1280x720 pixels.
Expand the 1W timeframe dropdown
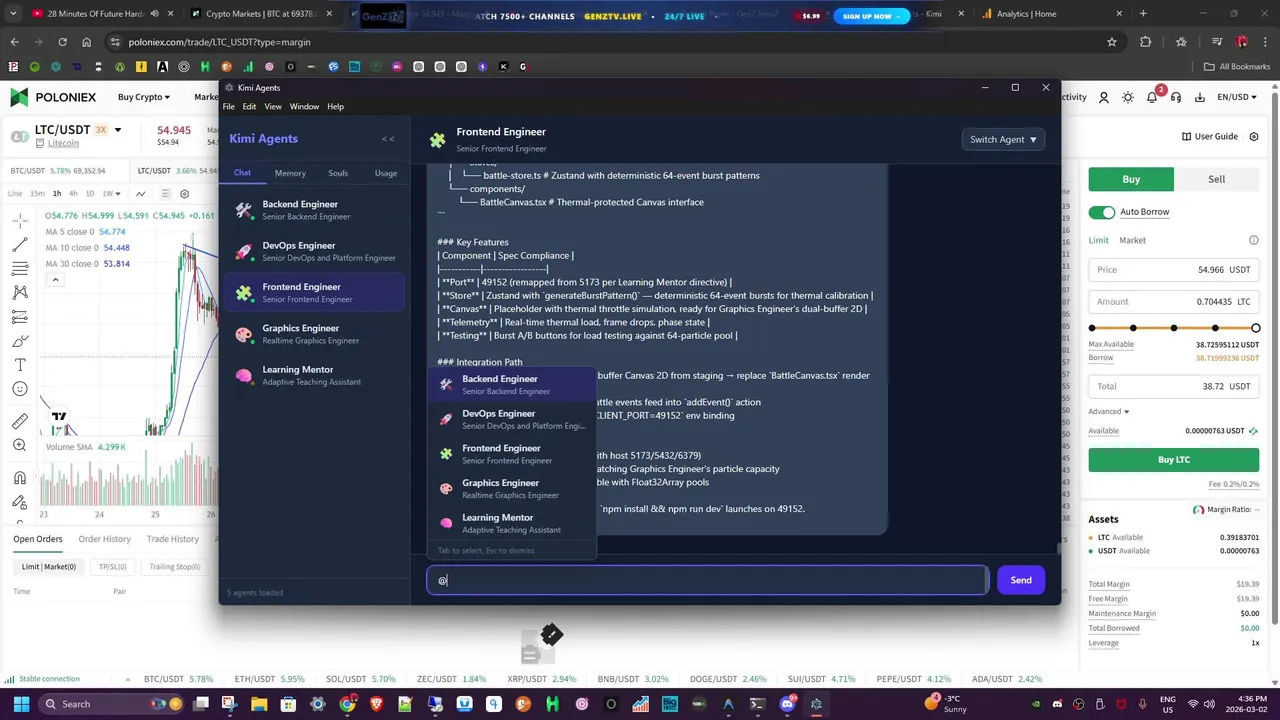pyautogui.click(x=112, y=193)
